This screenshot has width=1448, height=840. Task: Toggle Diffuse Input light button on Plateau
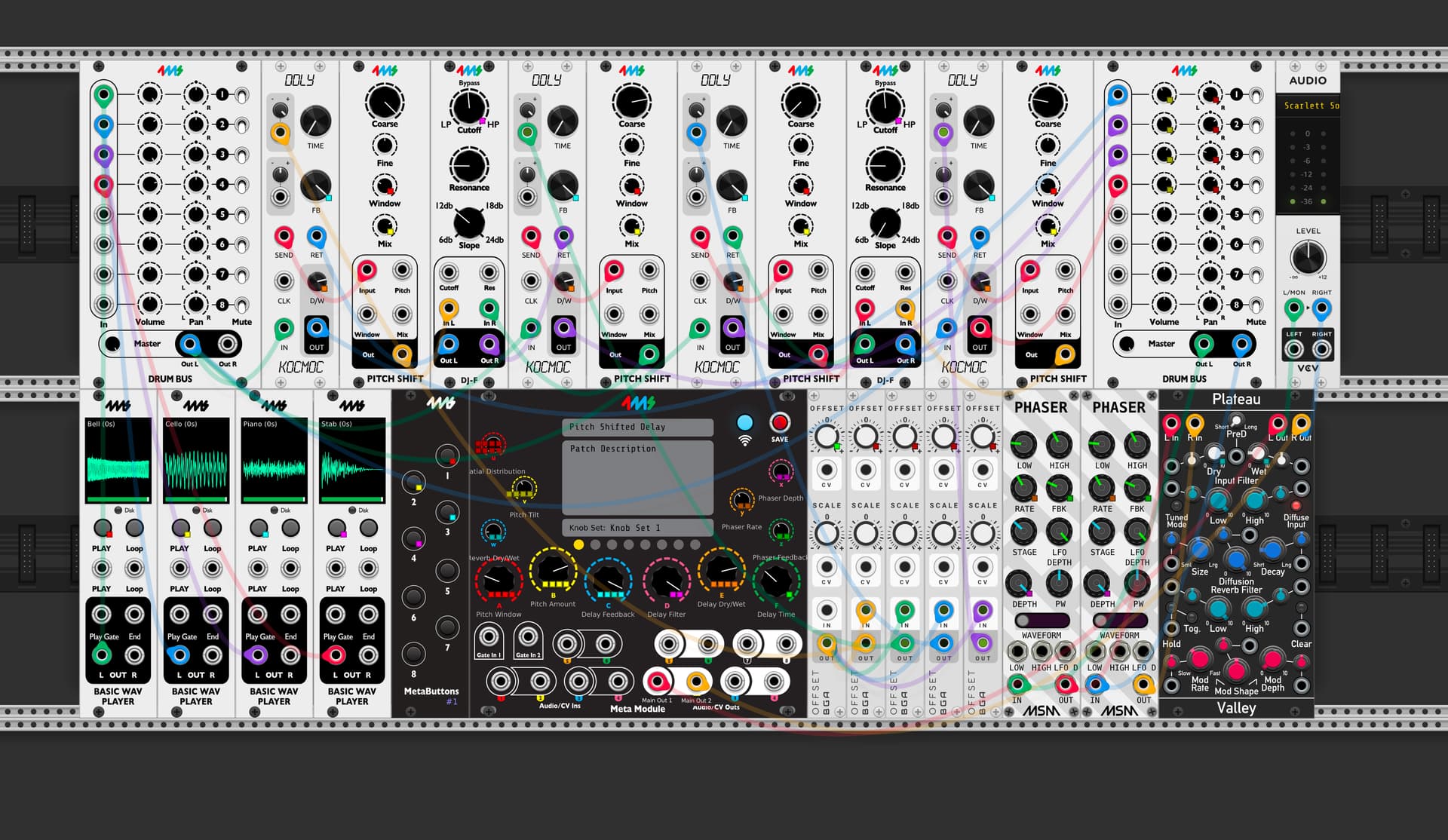(x=1296, y=506)
